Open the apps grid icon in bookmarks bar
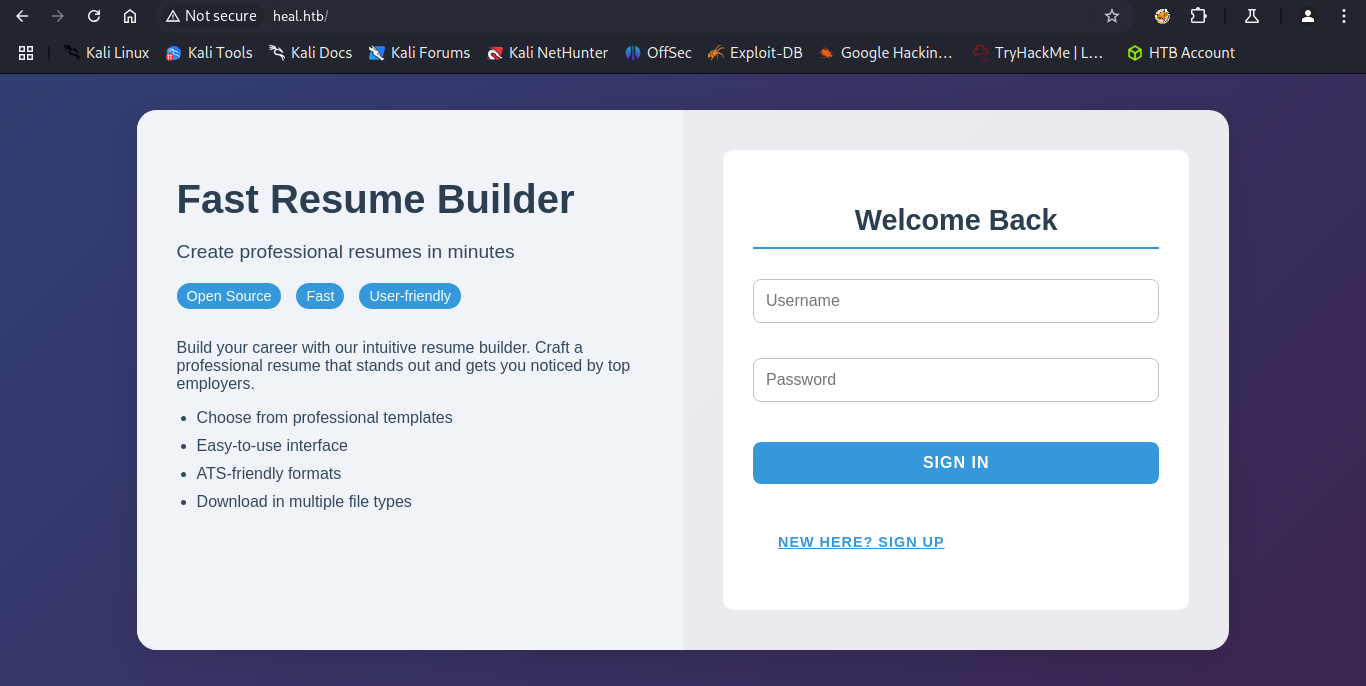The height and width of the screenshot is (686, 1366). [x=26, y=53]
